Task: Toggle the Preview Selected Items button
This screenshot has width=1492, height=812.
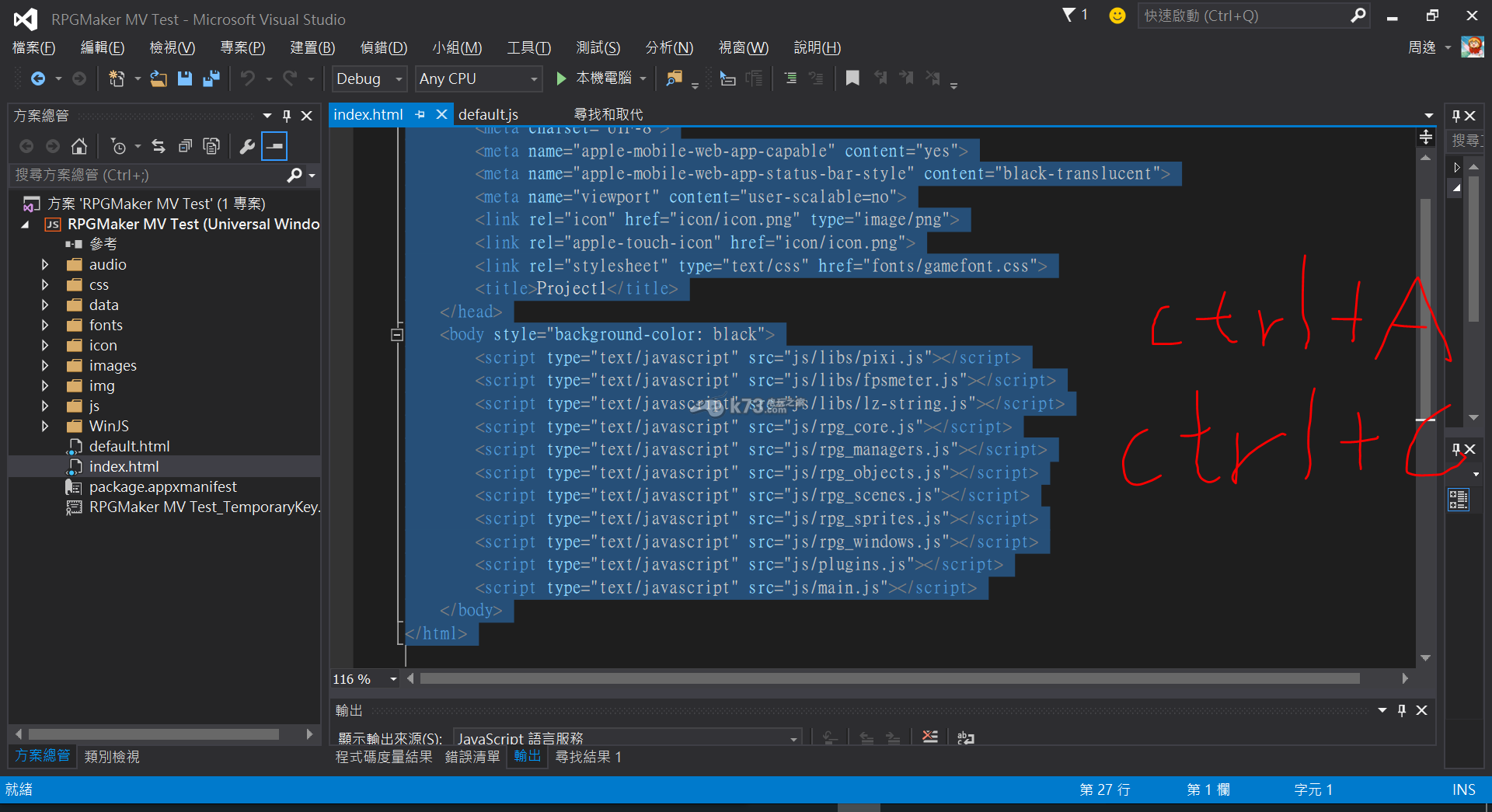Action: tap(274, 146)
